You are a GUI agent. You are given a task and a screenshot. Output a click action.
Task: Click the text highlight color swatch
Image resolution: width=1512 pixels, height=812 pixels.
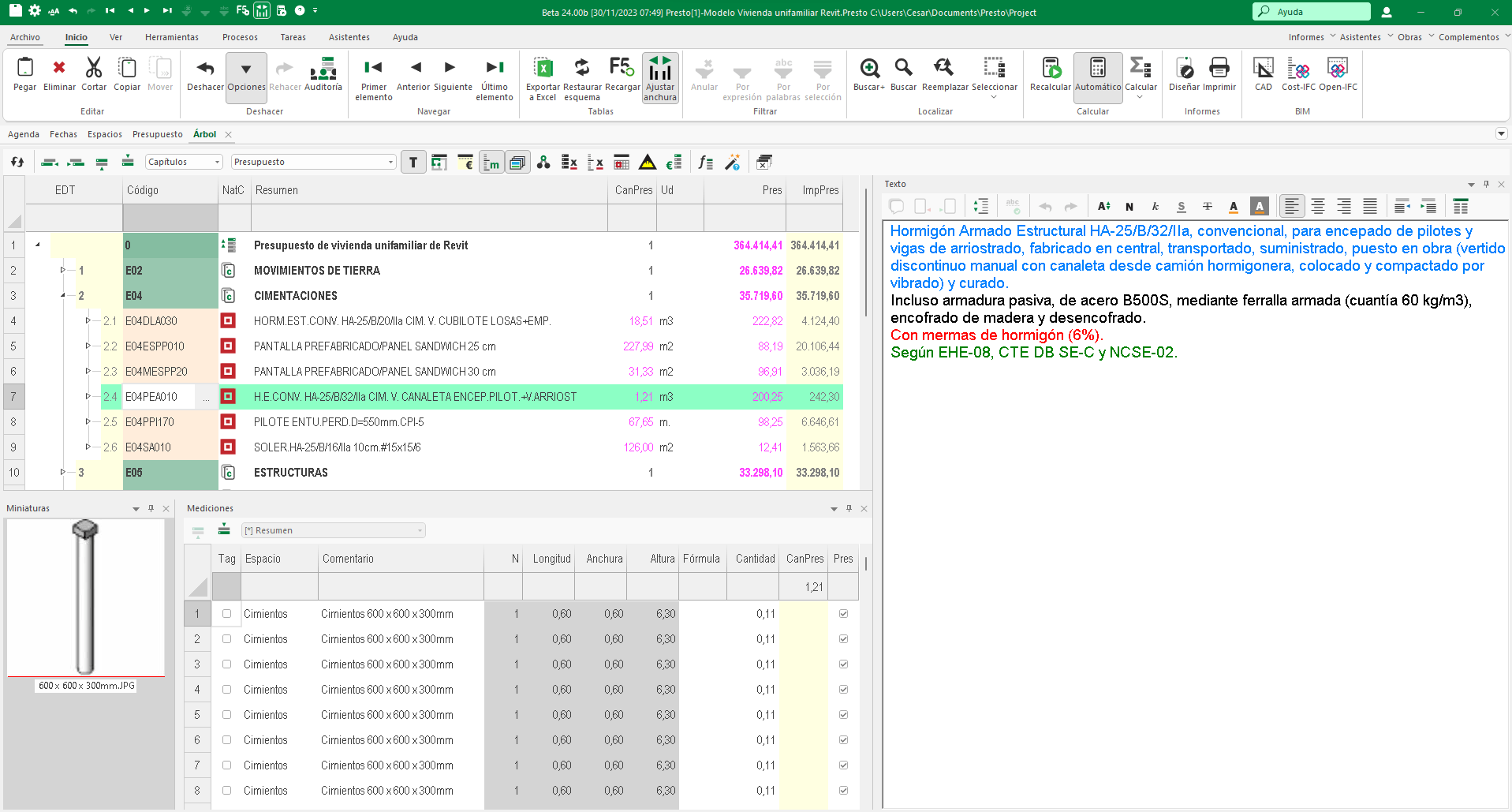click(x=1260, y=207)
